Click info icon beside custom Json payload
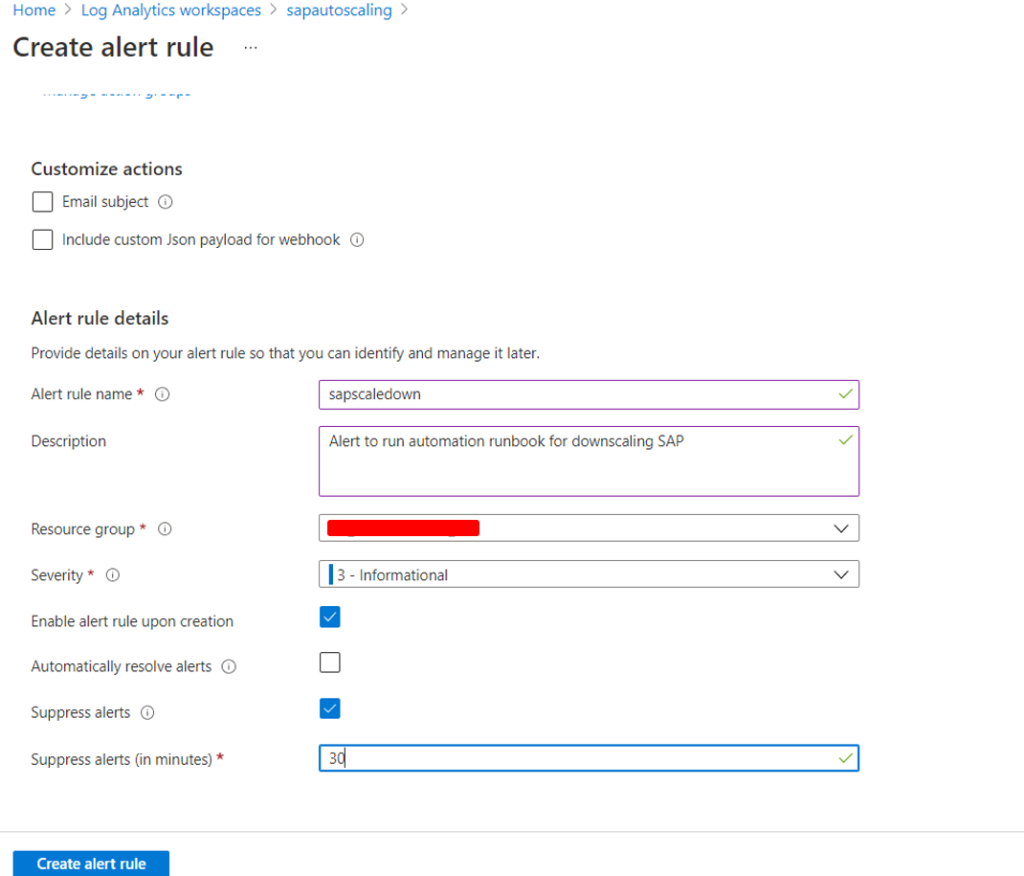Screen dimensions: 1024x876 coord(357,240)
